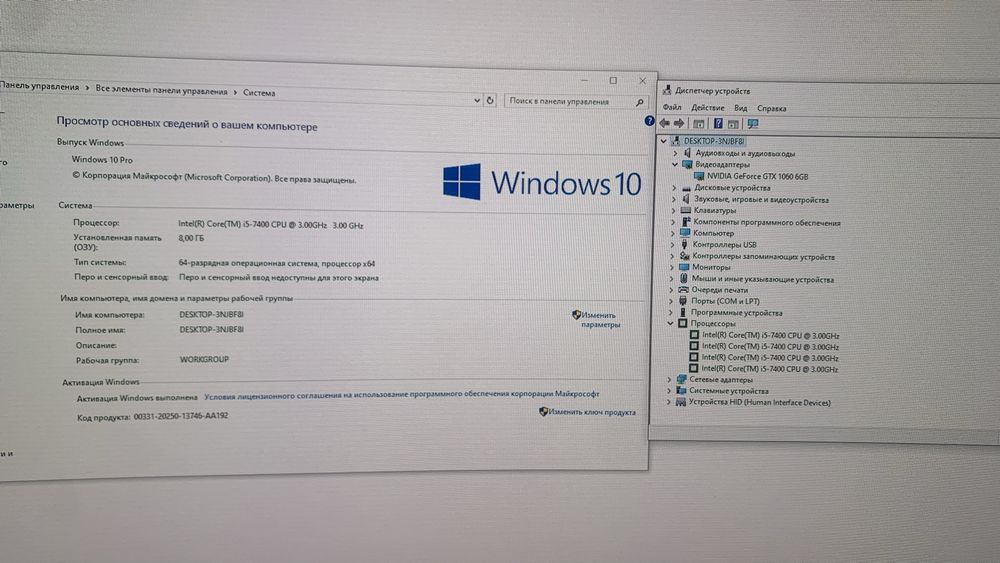Image resolution: width=1000 pixels, height=563 pixels.
Task: Select the Мыши и иные указывающие устройства icon
Action: 684,279
